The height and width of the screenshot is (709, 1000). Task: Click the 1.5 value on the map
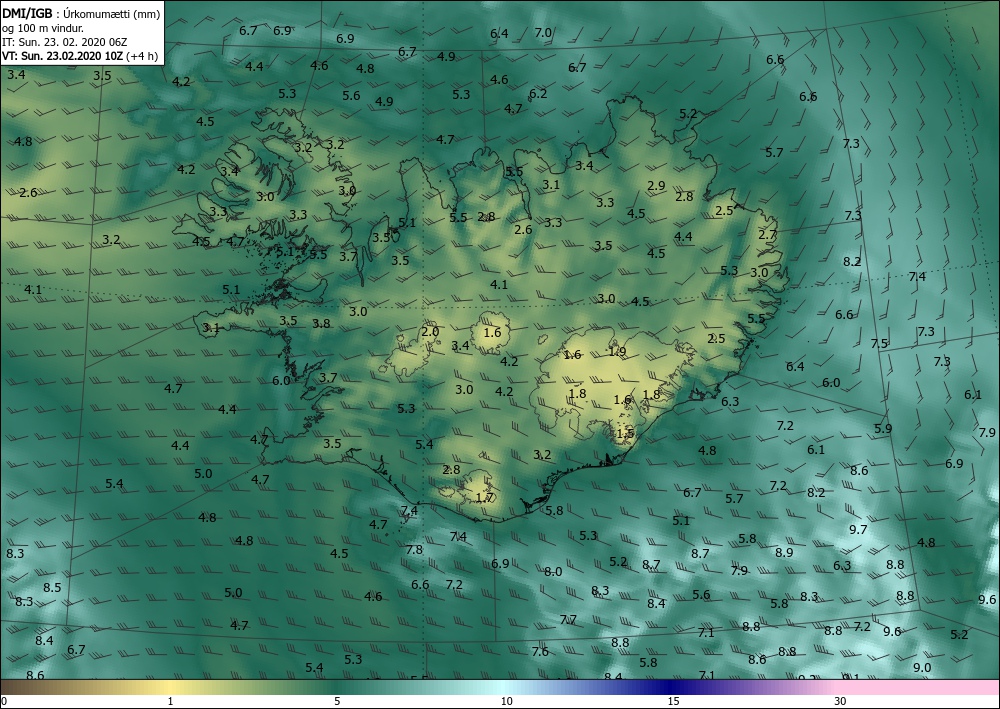point(626,434)
